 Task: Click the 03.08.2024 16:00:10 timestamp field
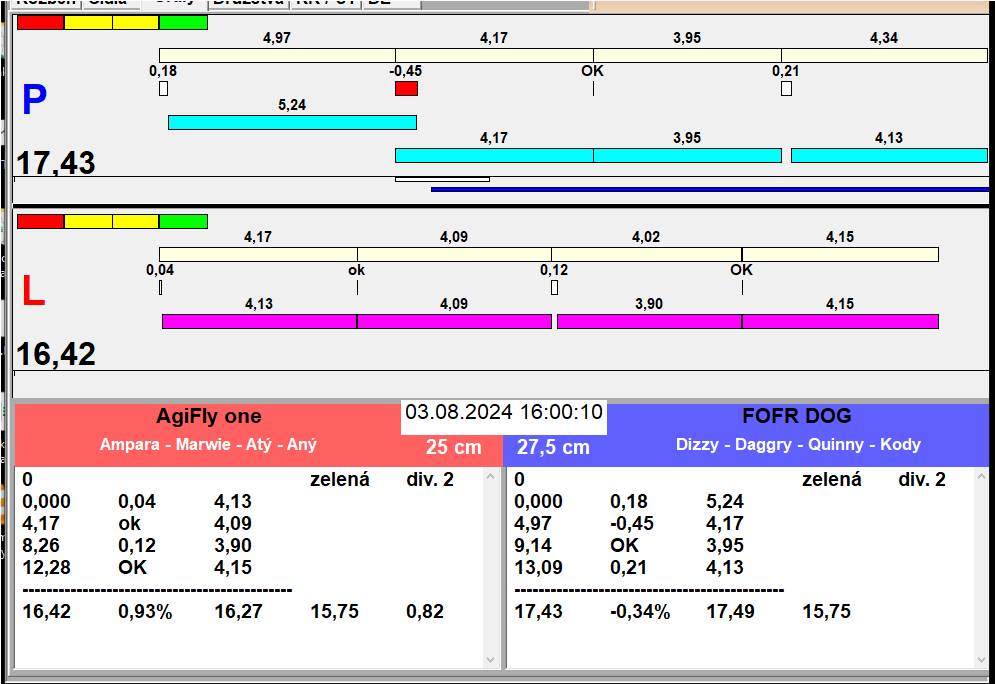[x=504, y=413]
